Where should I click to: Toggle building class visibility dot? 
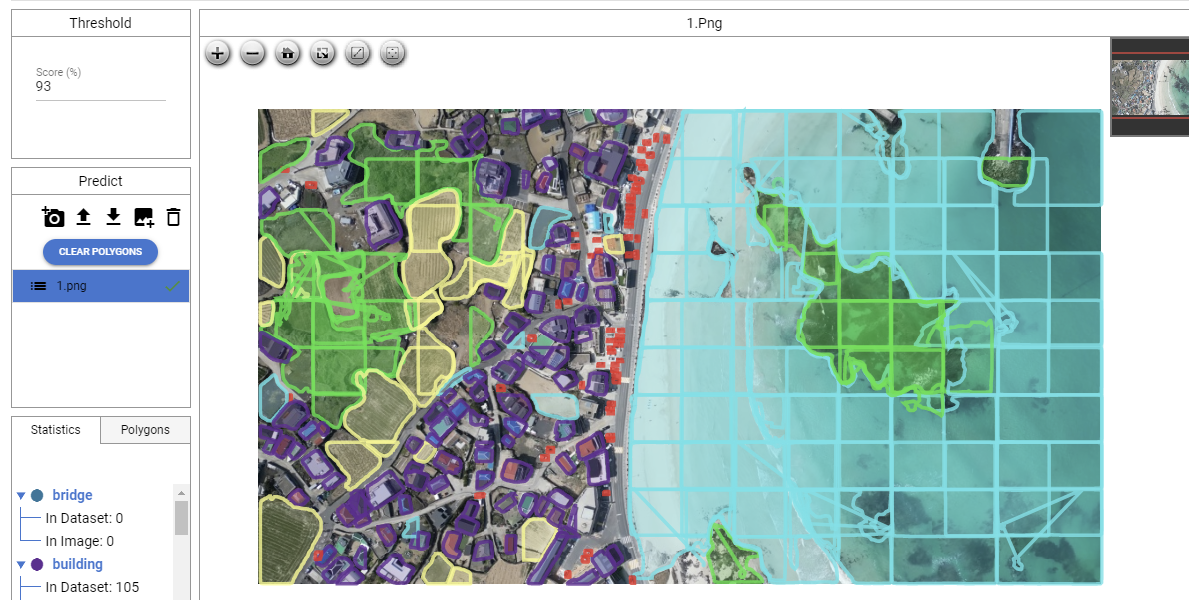point(37,564)
